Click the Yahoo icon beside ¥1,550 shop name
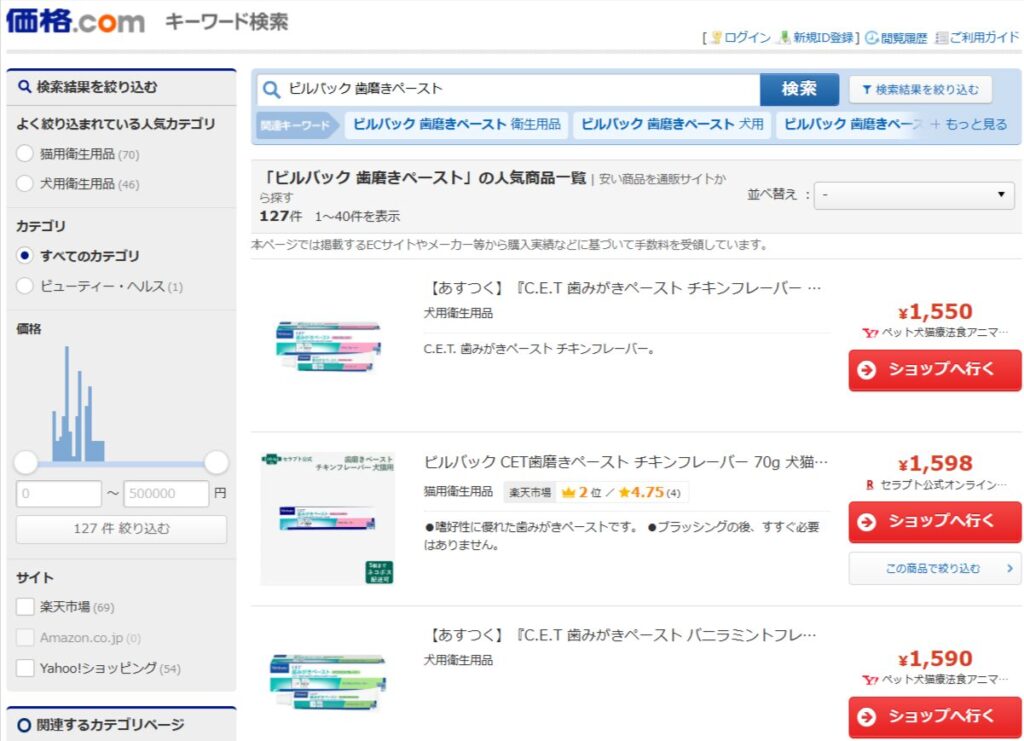This screenshot has height=741, width=1024. (870, 333)
